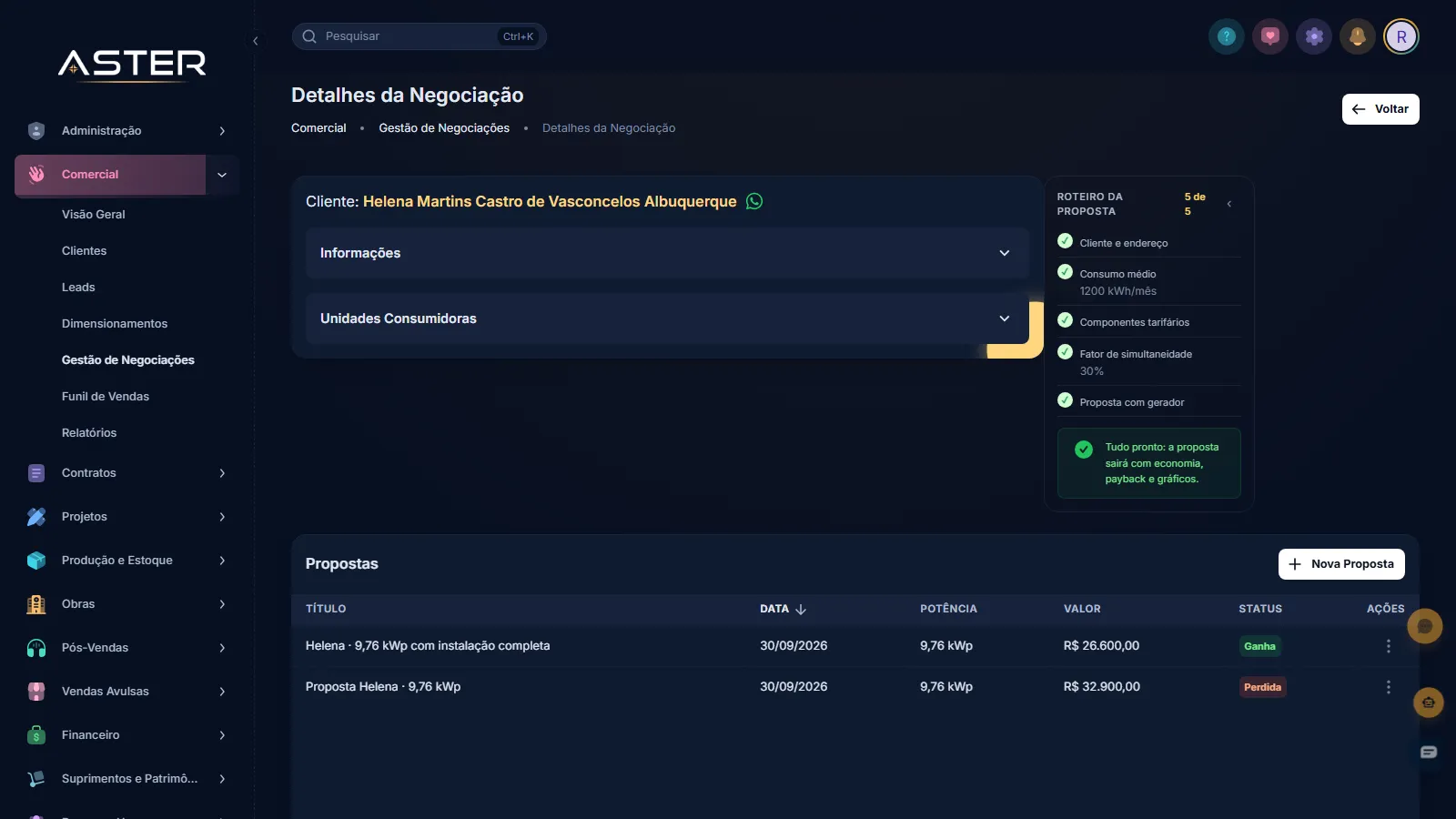Image resolution: width=1456 pixels, height=819 pixels.
Task: Open the notifications bell icon
Action: [1358, 36]
